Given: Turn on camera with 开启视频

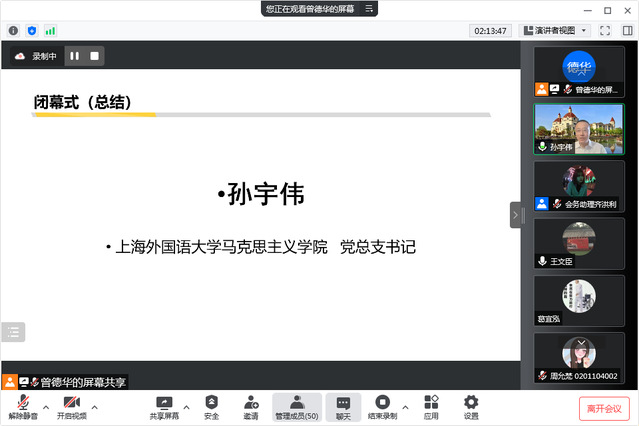Looking at the screenshot, I should pos(71,404).
